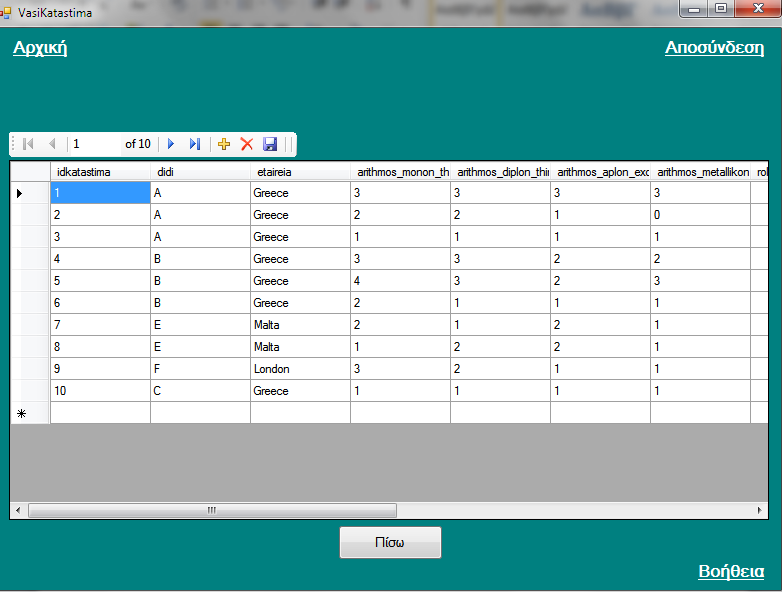Add a new record with plus icon
782x592 pixels.
[x=224, y=144]
